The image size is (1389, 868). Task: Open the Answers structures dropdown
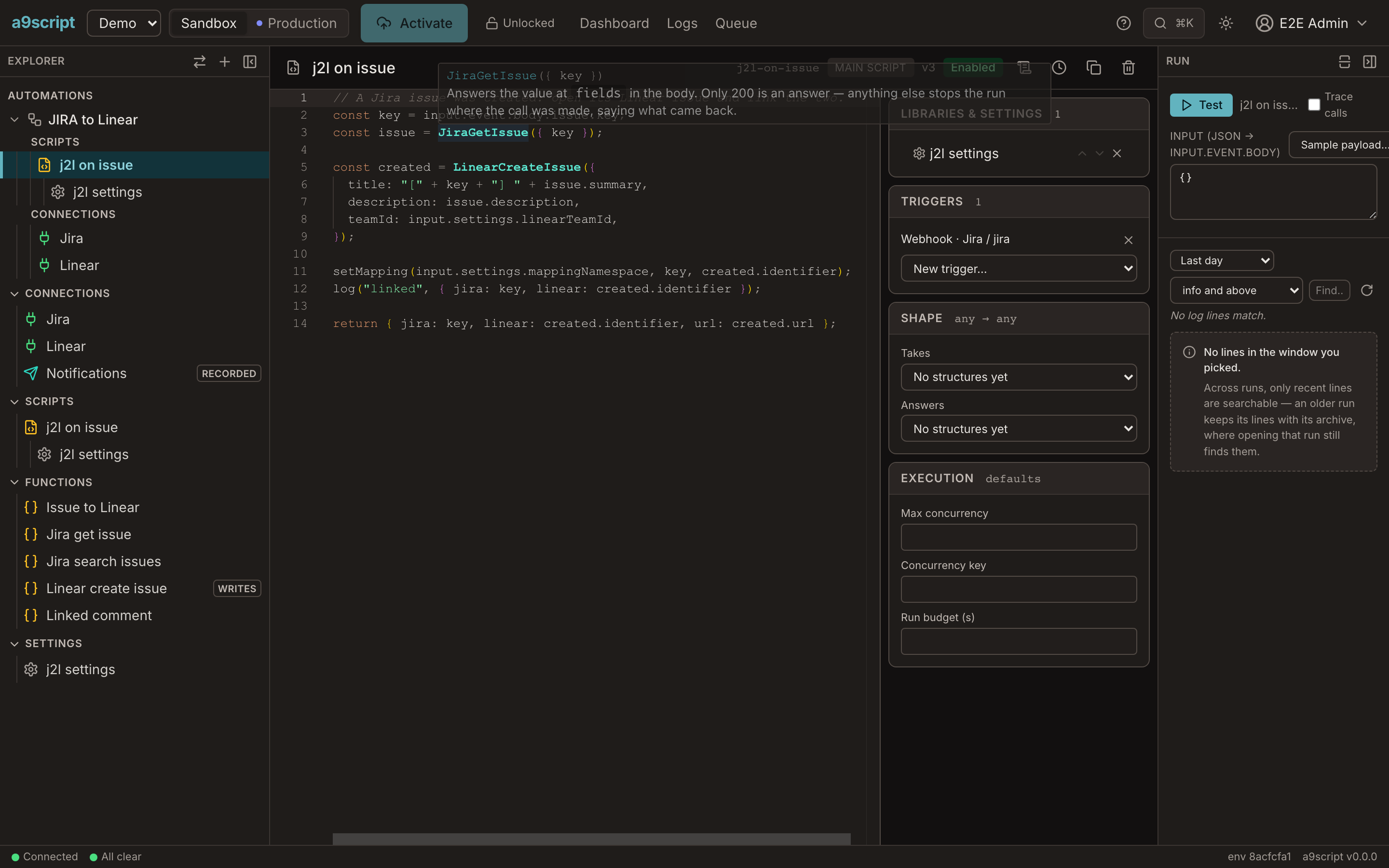coord(1018,429)
